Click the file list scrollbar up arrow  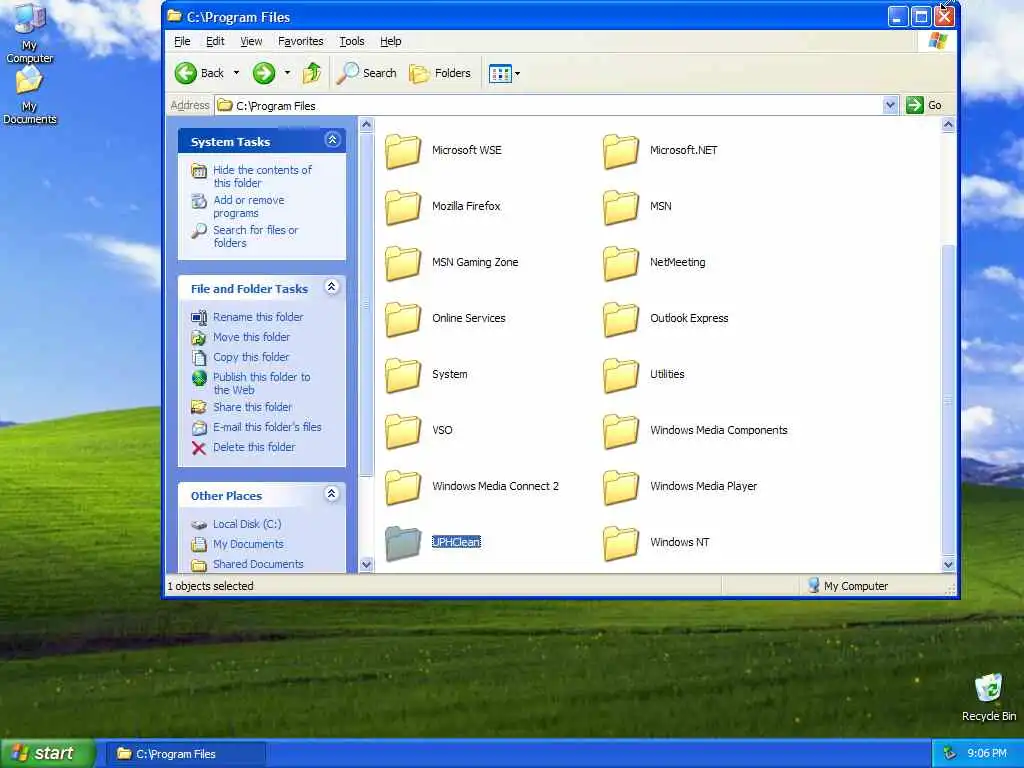point(948,125)
